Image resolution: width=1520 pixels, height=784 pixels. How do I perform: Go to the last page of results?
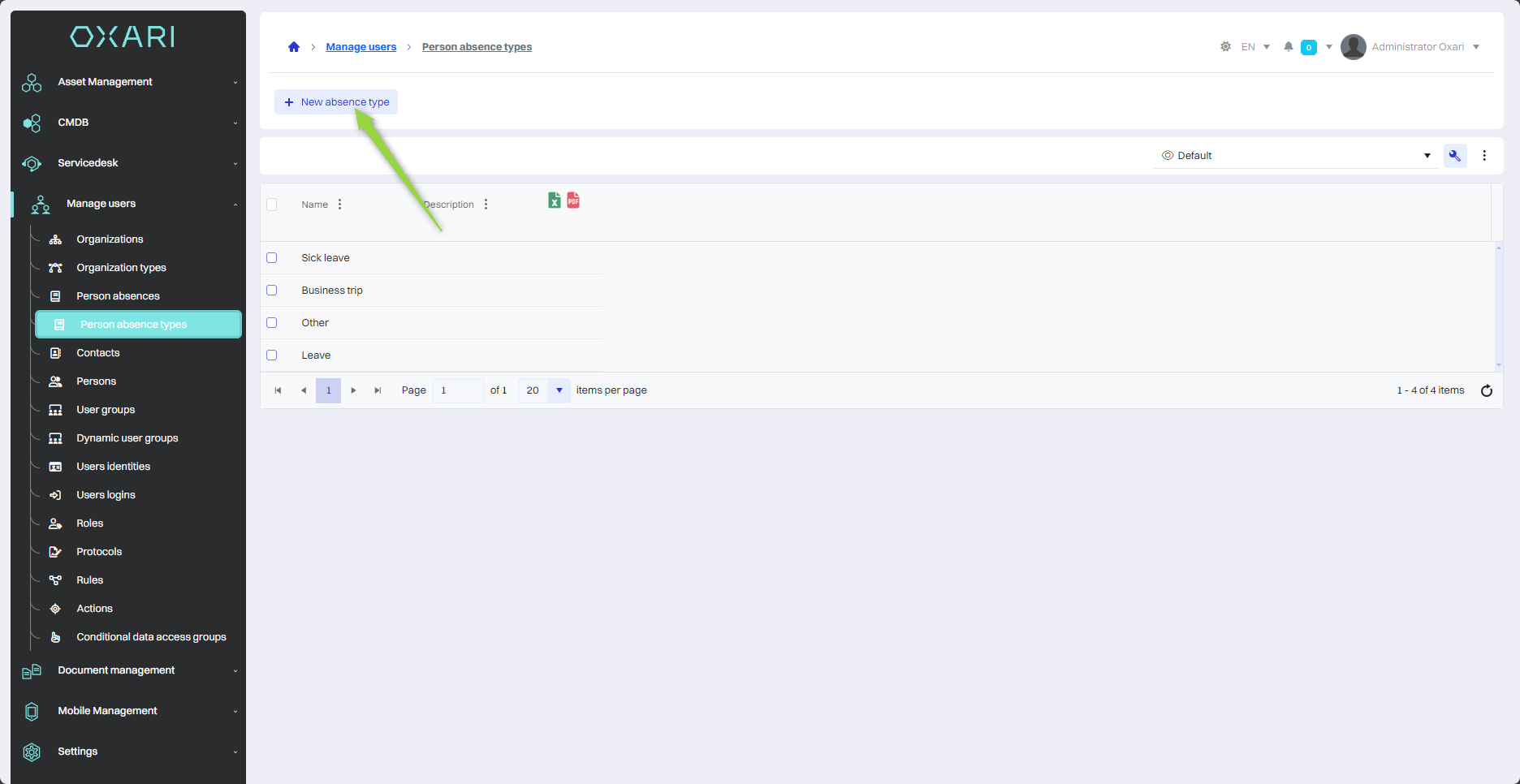[378, 390]
